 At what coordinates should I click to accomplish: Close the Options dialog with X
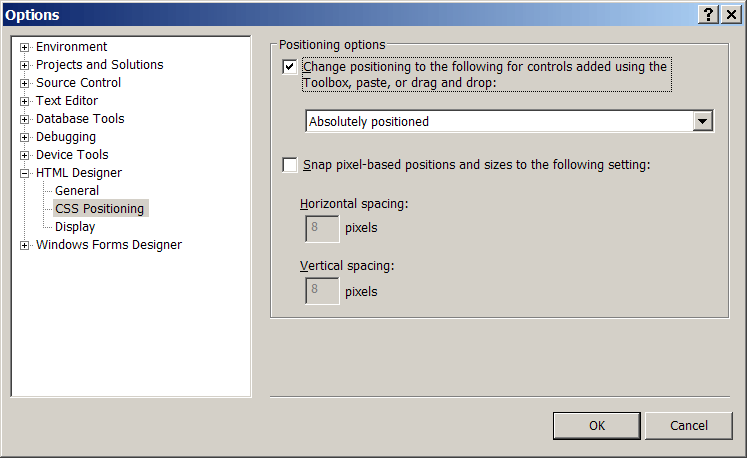tap(729, 15)
